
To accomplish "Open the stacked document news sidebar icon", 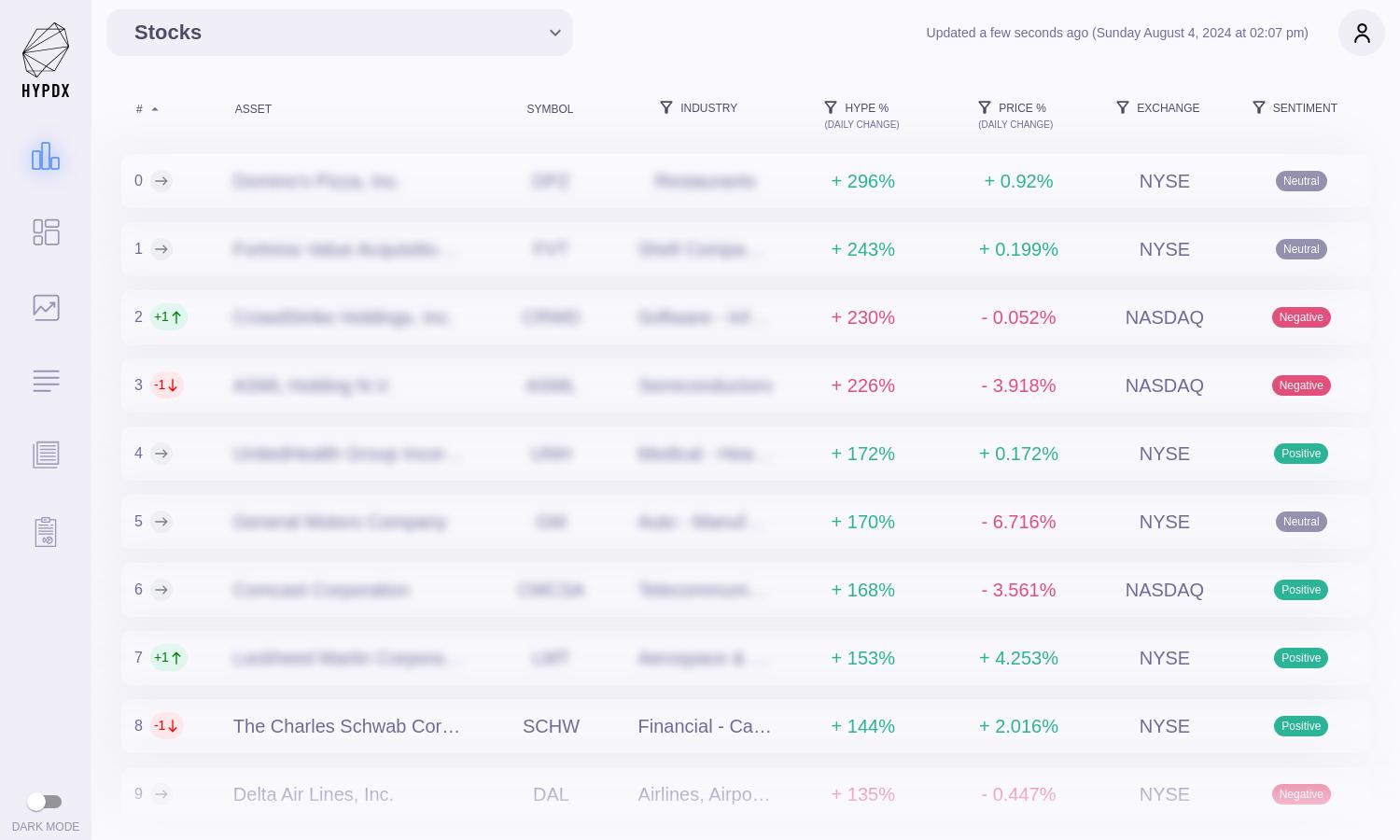I will pos(46,455).
